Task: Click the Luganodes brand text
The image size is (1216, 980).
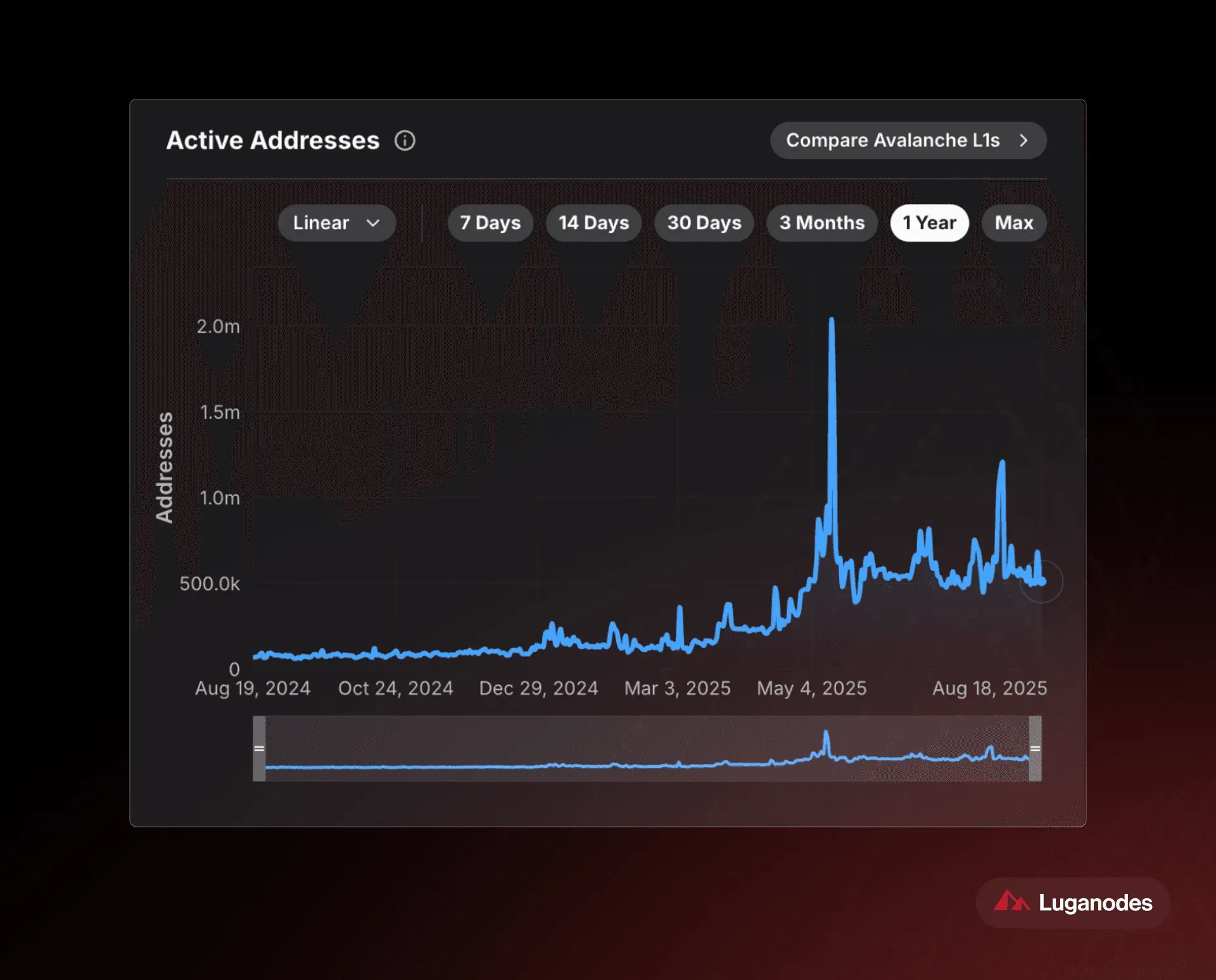Action: [x=1095, y=902]
